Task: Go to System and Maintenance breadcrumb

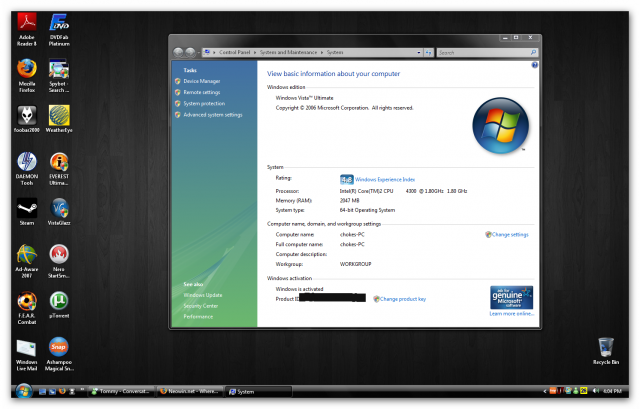Action: [288, 52]
